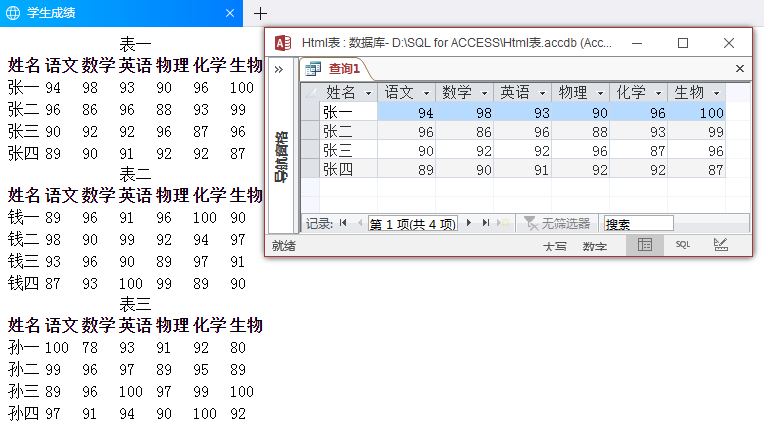This screenshot has width=764, height=421.
Task: Click the 搜索 search box
Action: [x=638, y=224]
